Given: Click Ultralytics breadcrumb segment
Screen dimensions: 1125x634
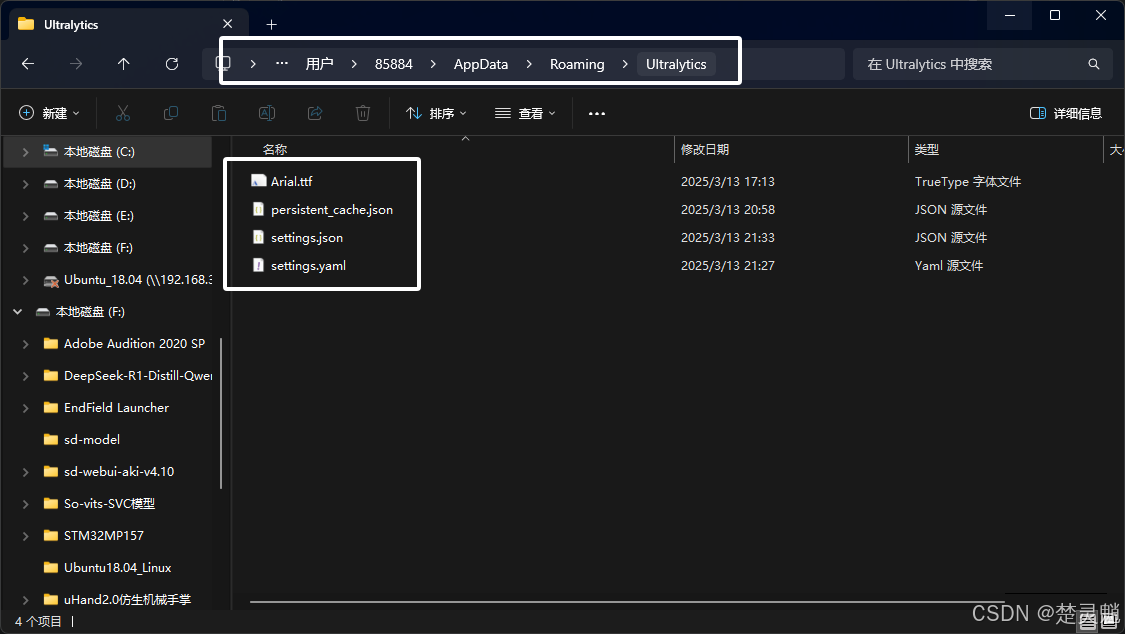Looking at the screenshot, I should tap(676, 64).
